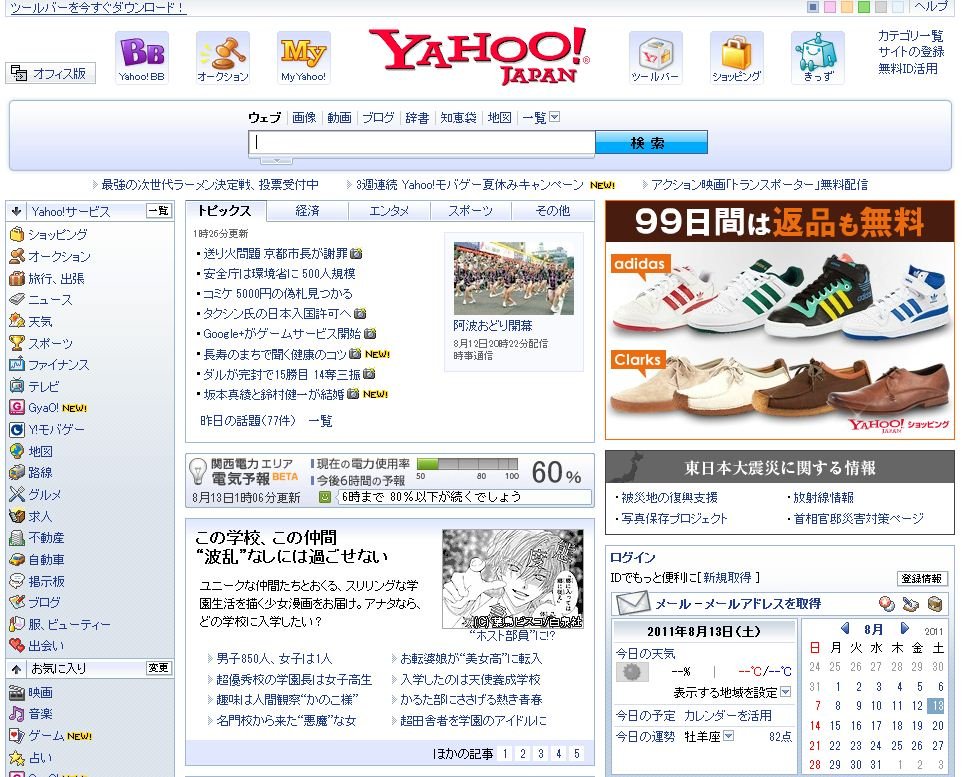Screen dimensions: 962x777
Task: Open page 3 of ほかの記事
Action: point(541,753)
